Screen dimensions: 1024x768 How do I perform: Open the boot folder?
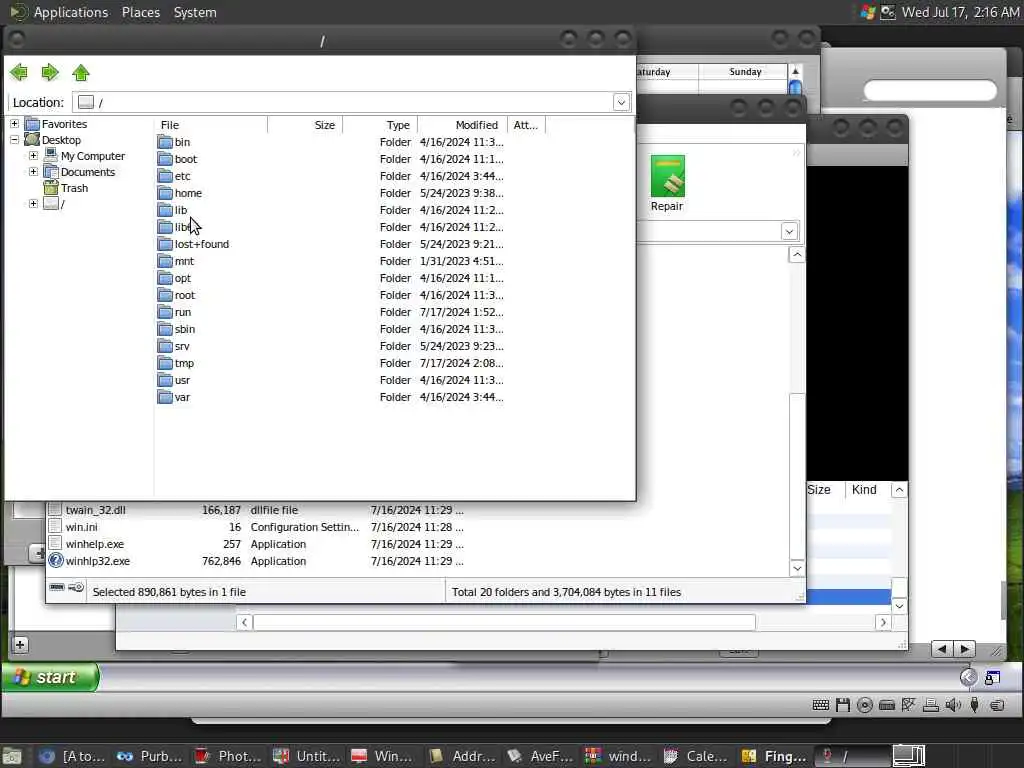tap(178, 159)
